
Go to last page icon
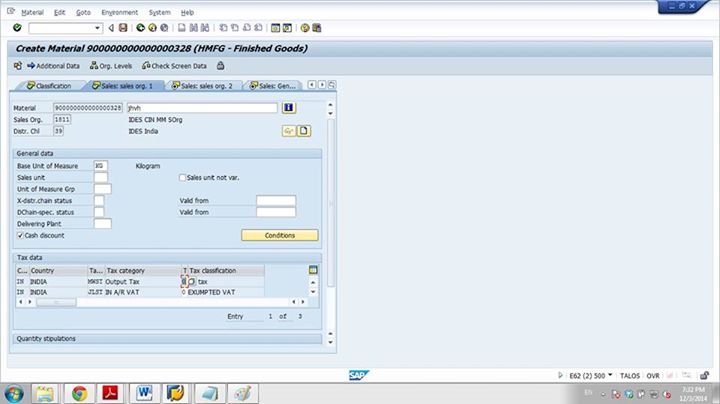pyautogui.click(x=258, y=28)
